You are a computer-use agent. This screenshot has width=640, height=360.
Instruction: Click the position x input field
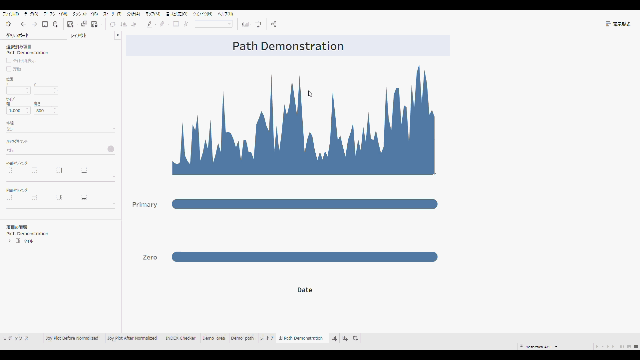18,90
